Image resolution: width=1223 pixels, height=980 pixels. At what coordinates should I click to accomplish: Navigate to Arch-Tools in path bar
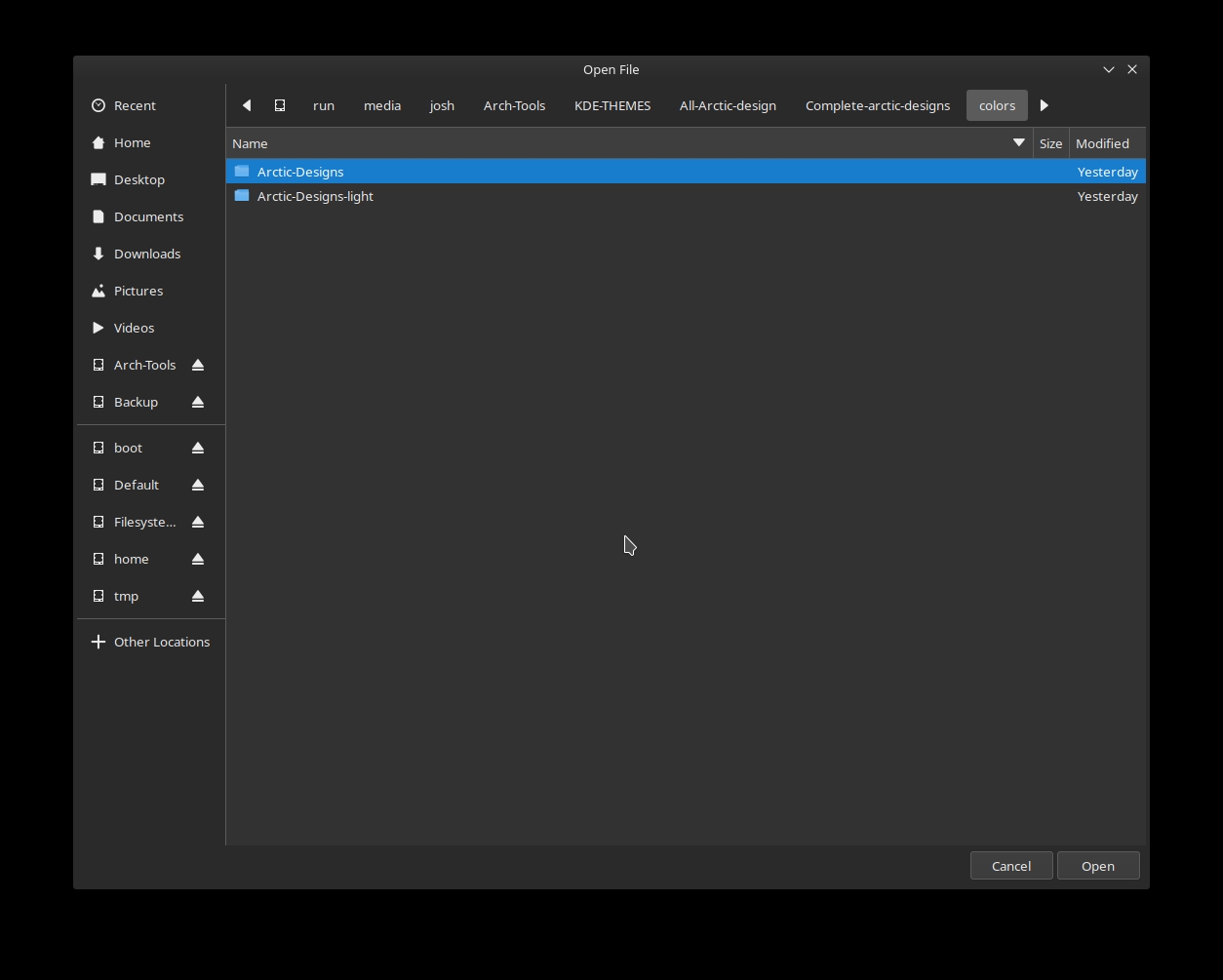(x=514, y=105)
